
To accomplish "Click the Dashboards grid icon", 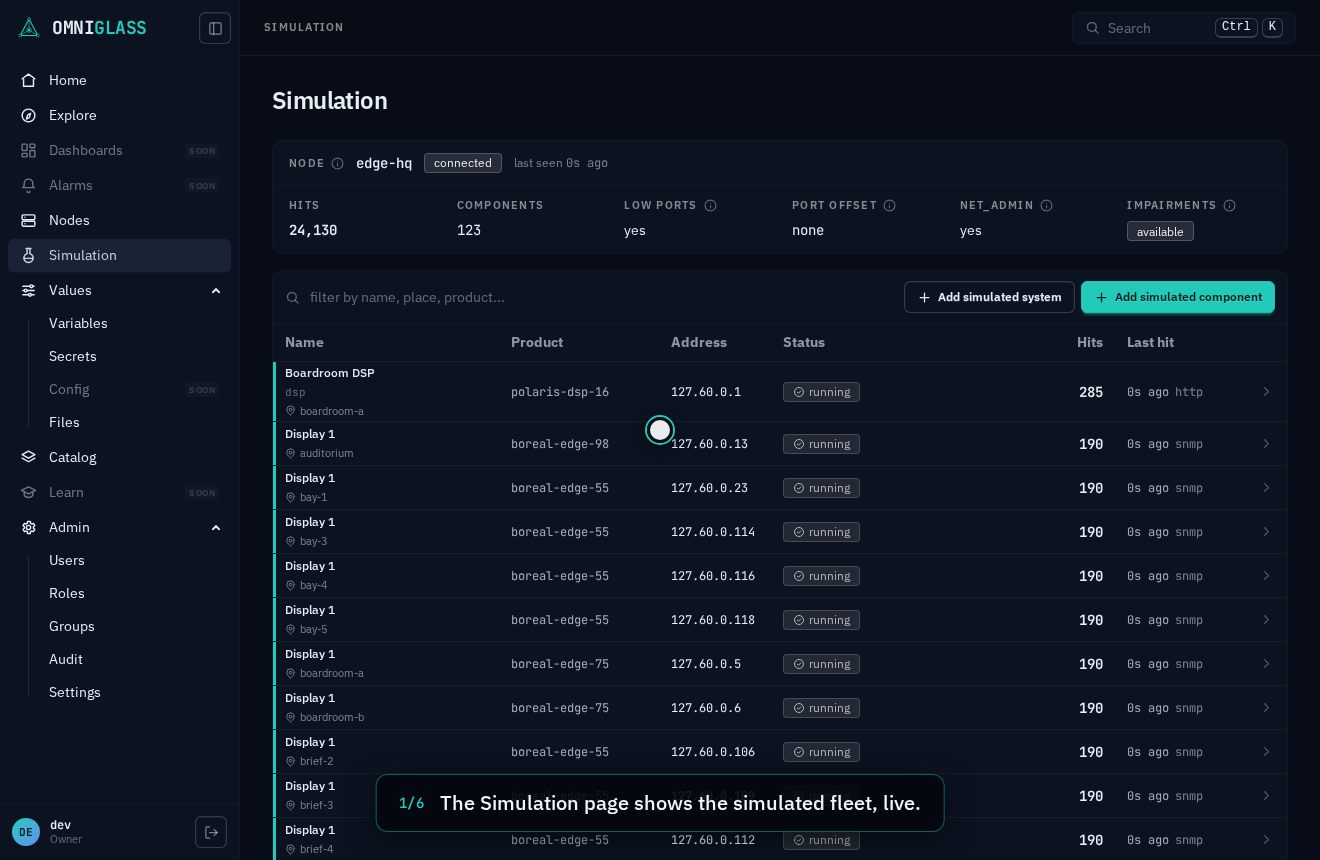I will tap(29, 150).
